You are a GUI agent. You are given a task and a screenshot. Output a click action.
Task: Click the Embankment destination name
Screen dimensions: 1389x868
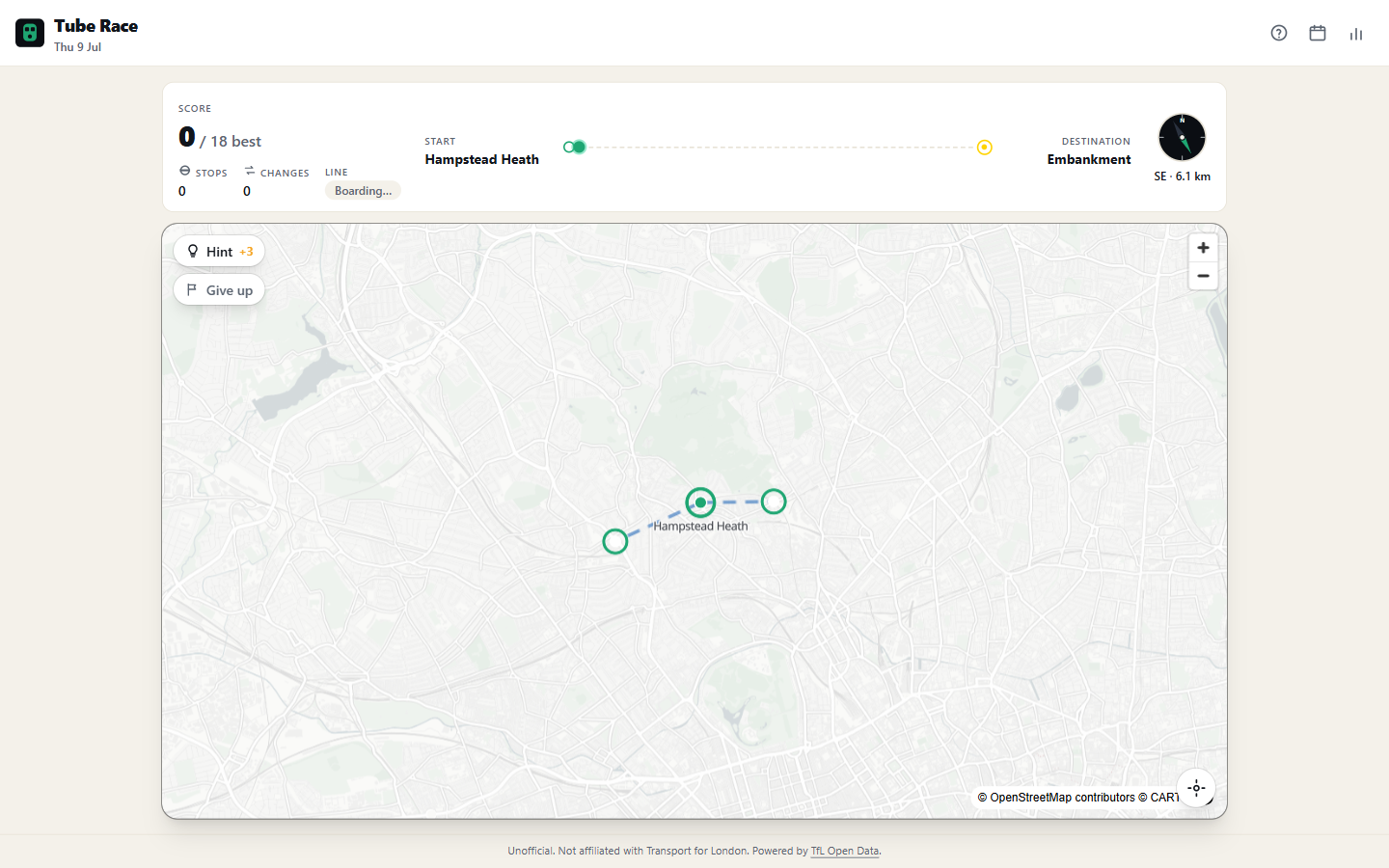tap(1089, 159)
